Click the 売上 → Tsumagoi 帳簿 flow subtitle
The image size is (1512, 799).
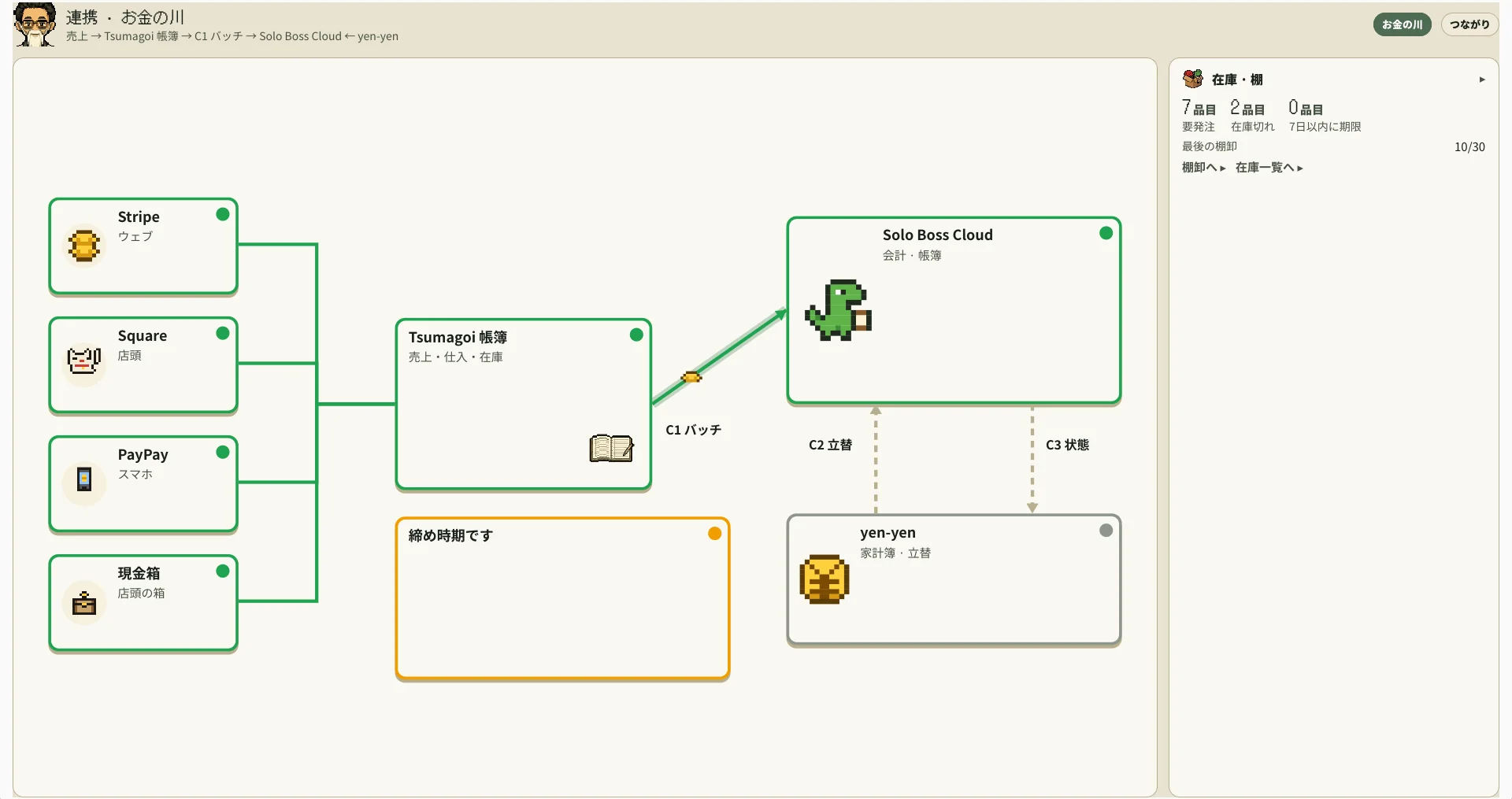[232, 36]
